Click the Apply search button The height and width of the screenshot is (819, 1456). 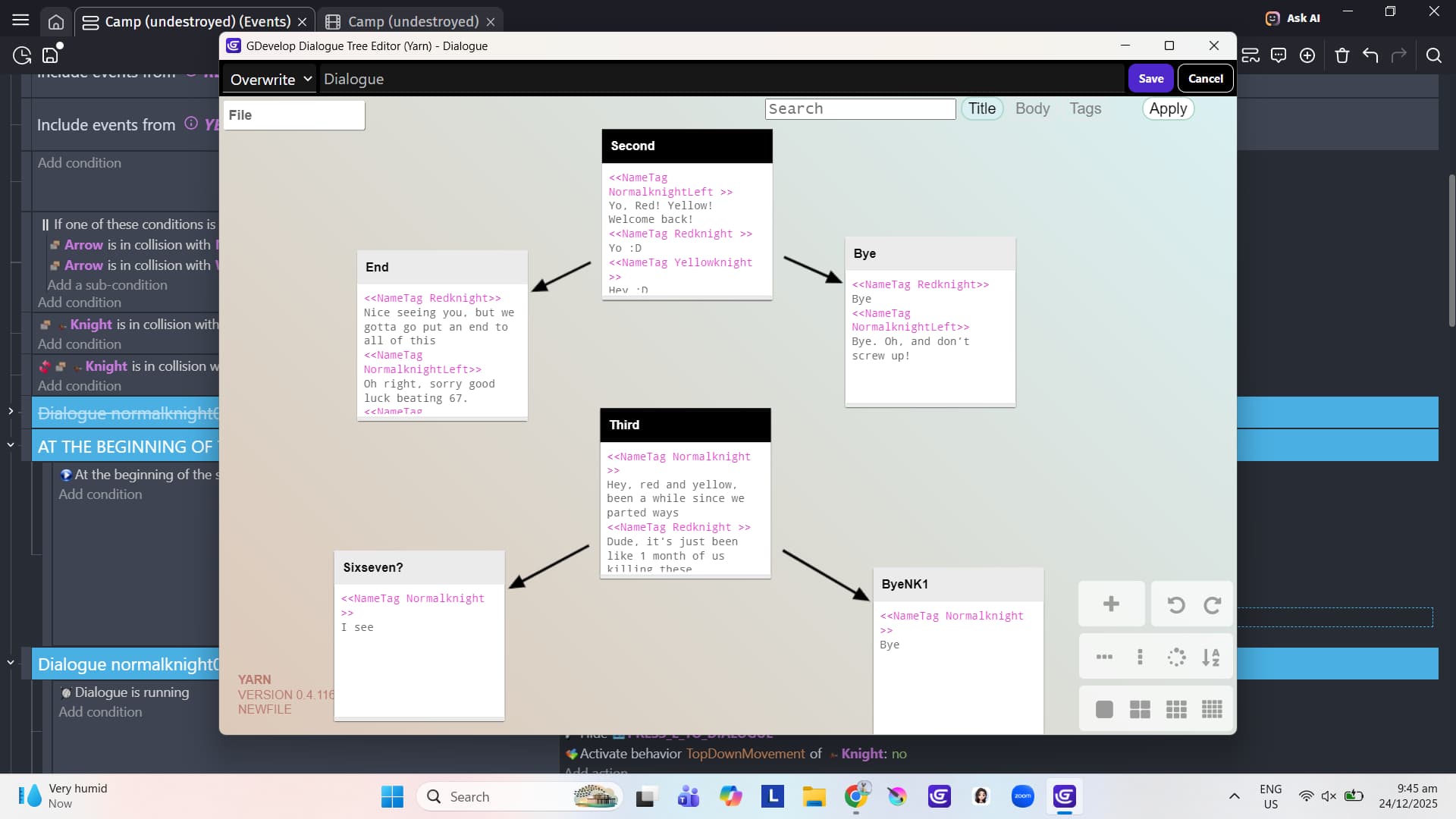(1168, 108)
